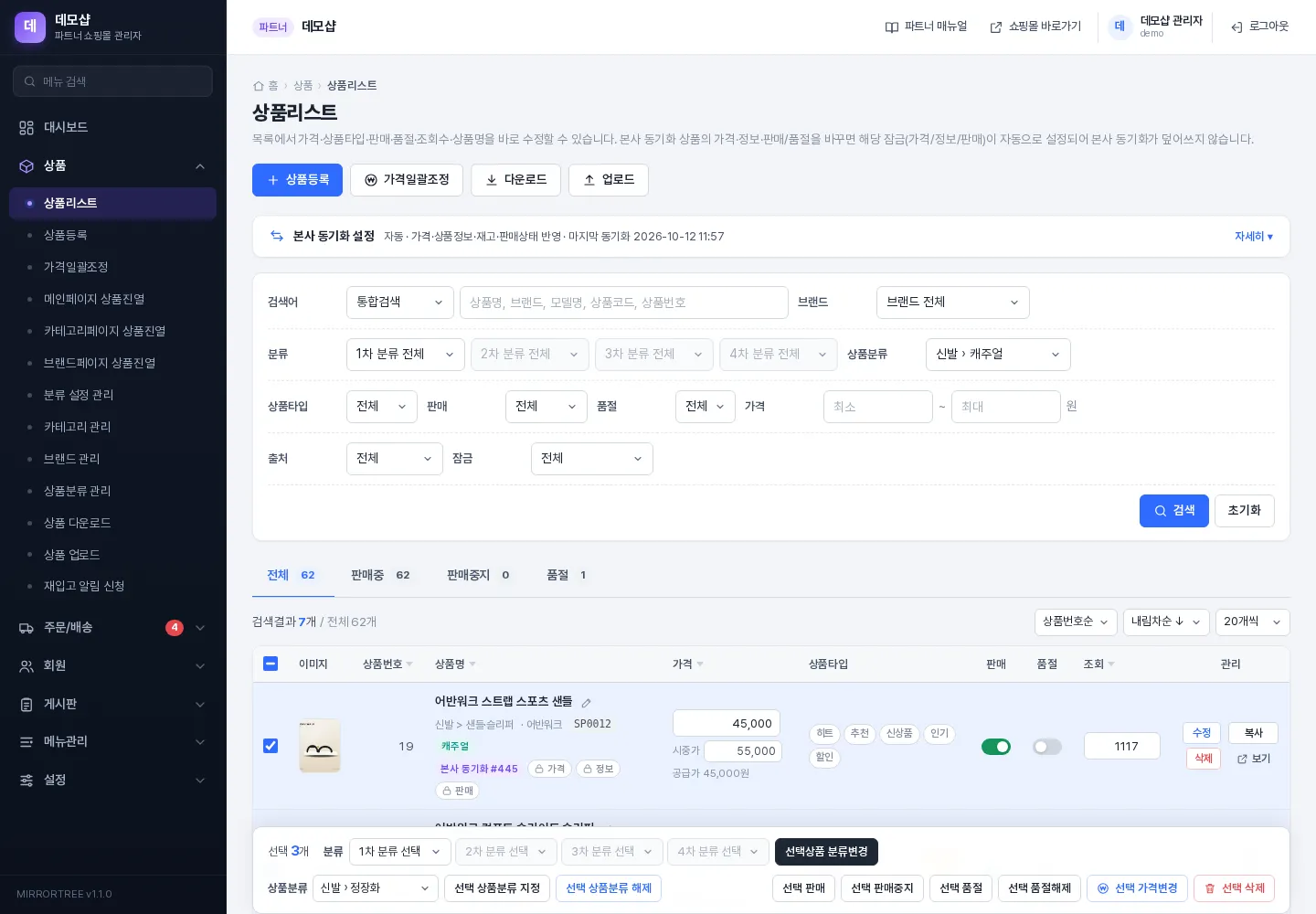Open the 1차 분류 전체 filter dropdown
This screenshot has height=914, width=1316.
pos(406,355)
